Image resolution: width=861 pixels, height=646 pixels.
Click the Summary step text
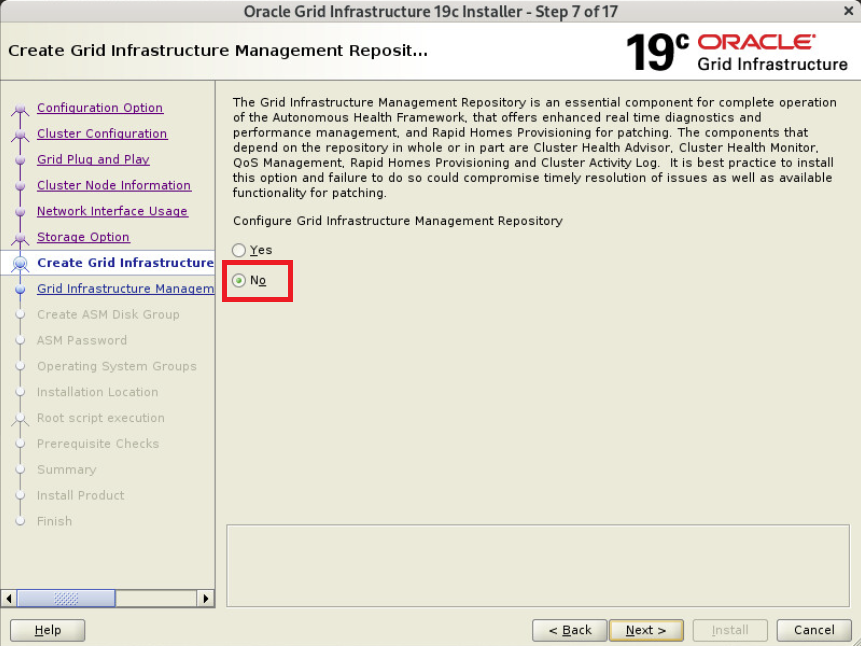coord(67,469)
